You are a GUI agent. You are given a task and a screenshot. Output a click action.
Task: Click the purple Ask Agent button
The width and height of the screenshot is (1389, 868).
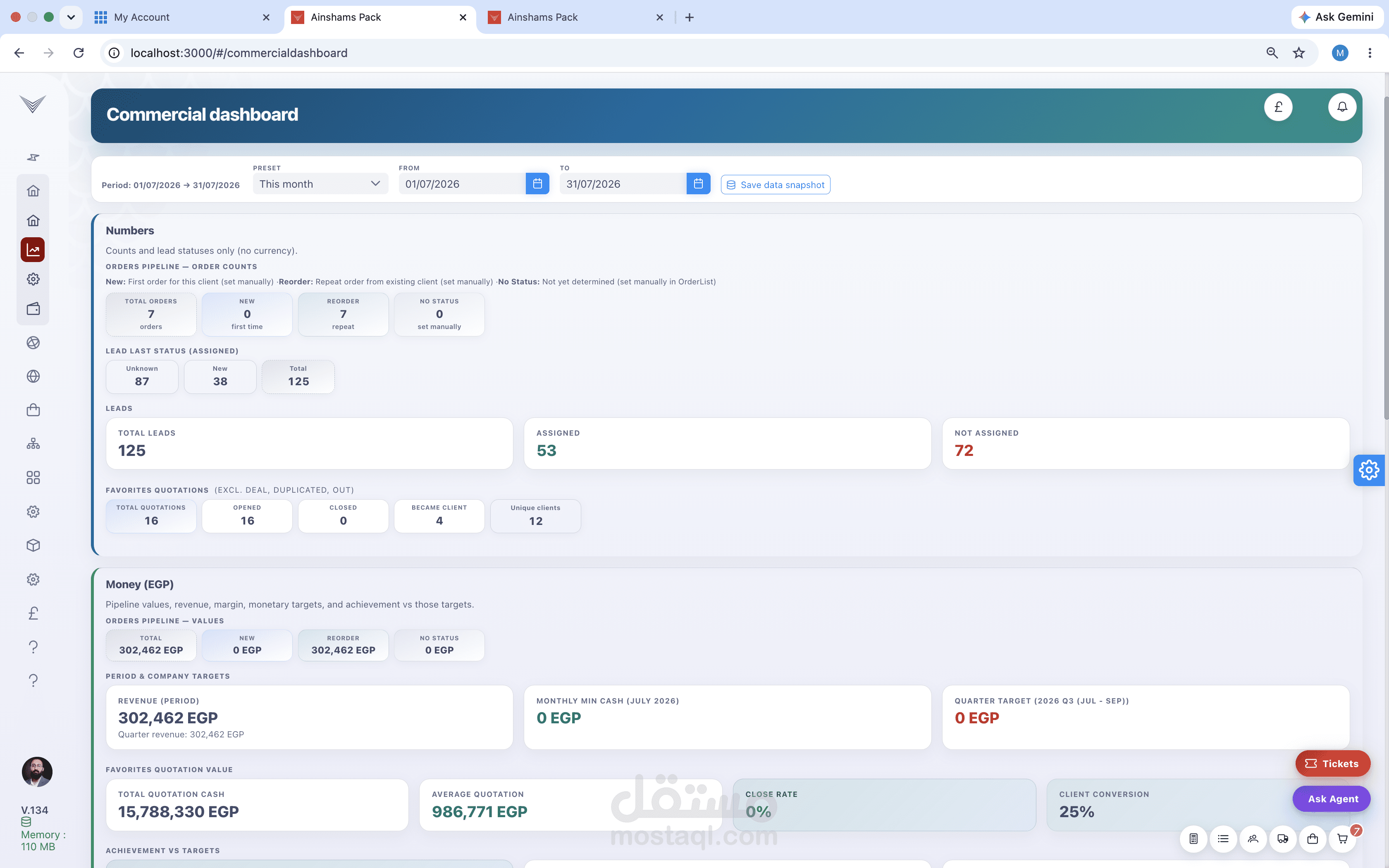(1332, 799)
